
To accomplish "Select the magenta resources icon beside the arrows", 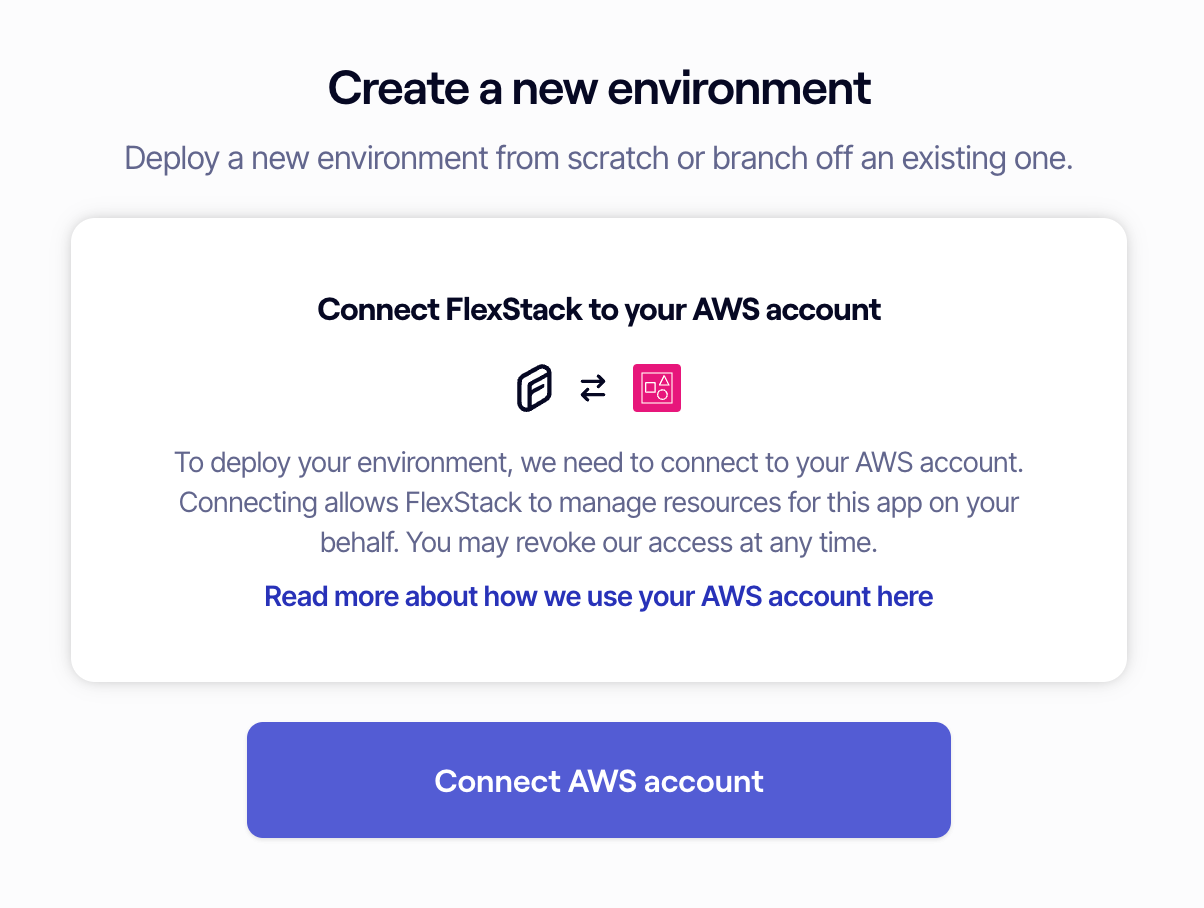I will (x=656, y=388).
